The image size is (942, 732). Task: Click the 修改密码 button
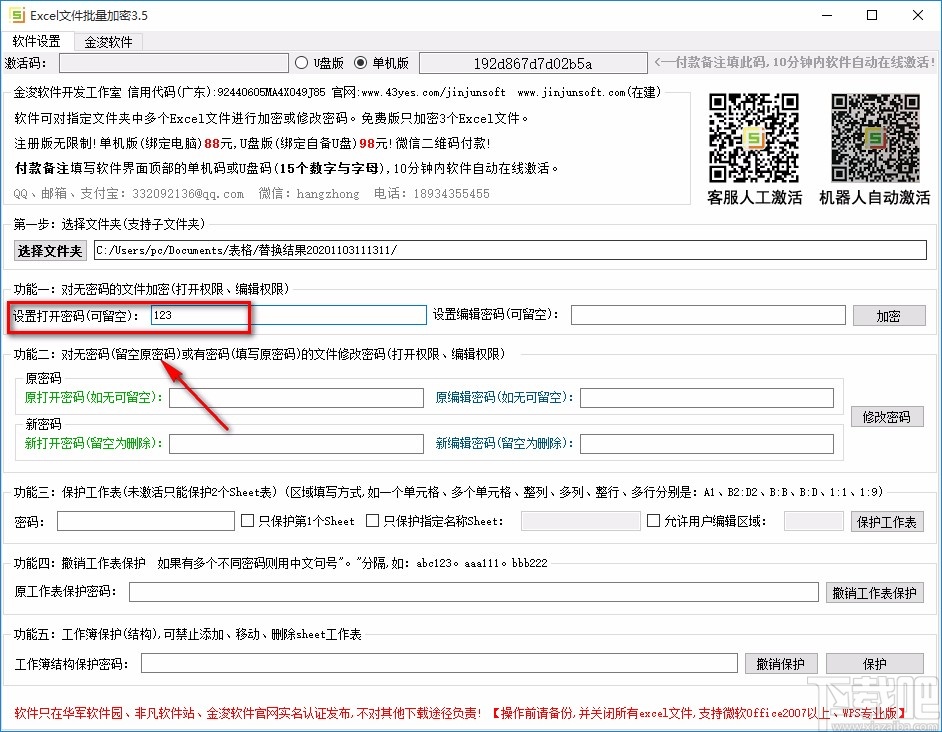(x=886, y=417)
